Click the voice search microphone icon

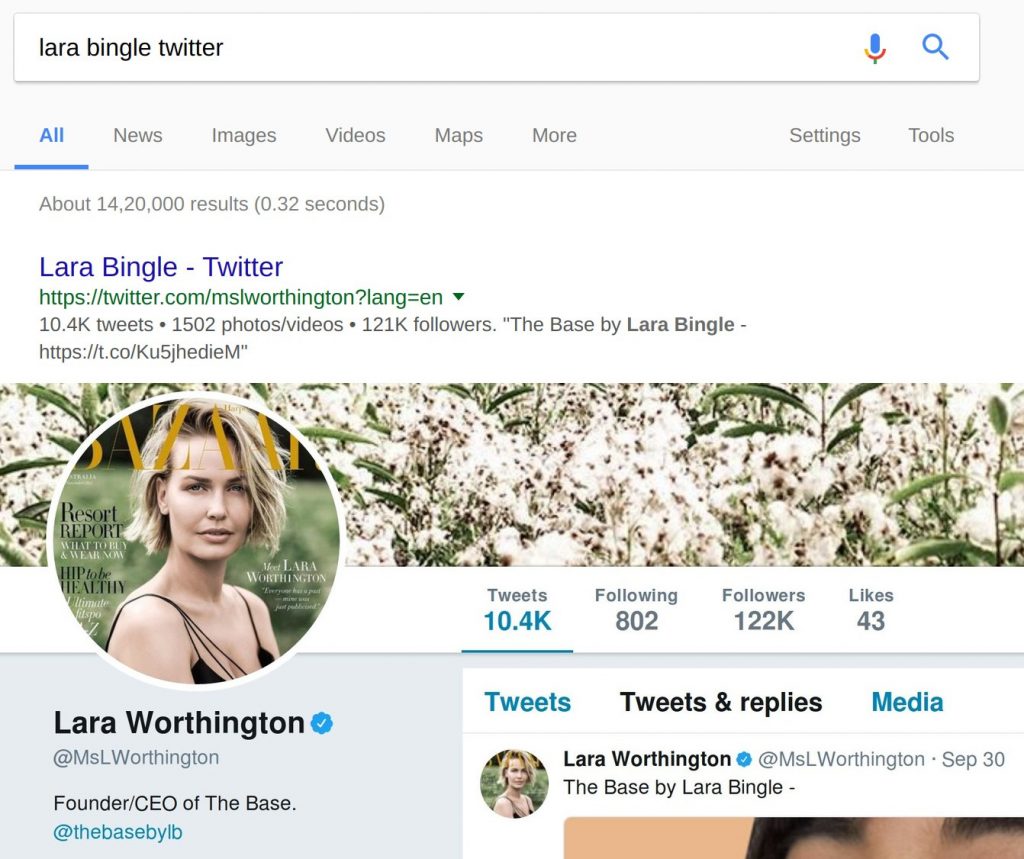875,48
